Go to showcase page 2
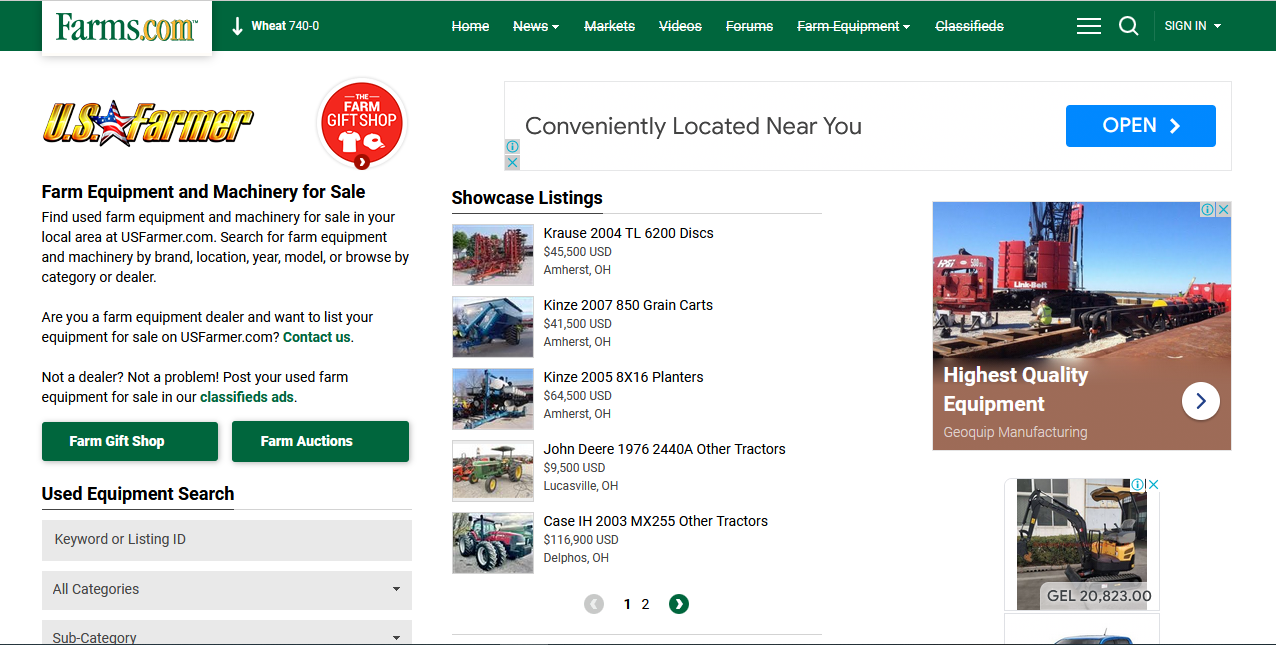The image size is (1276, 645). (646, 604)
